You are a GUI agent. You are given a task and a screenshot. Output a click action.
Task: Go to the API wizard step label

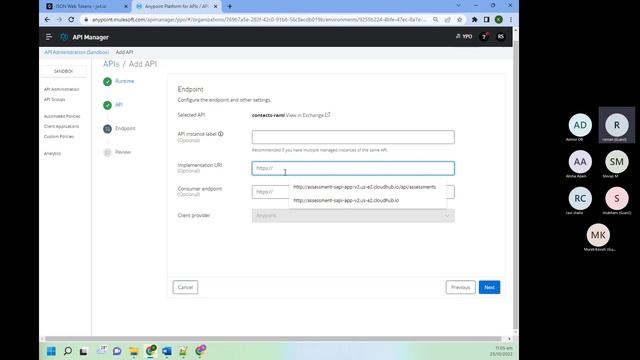coord(119,105)
